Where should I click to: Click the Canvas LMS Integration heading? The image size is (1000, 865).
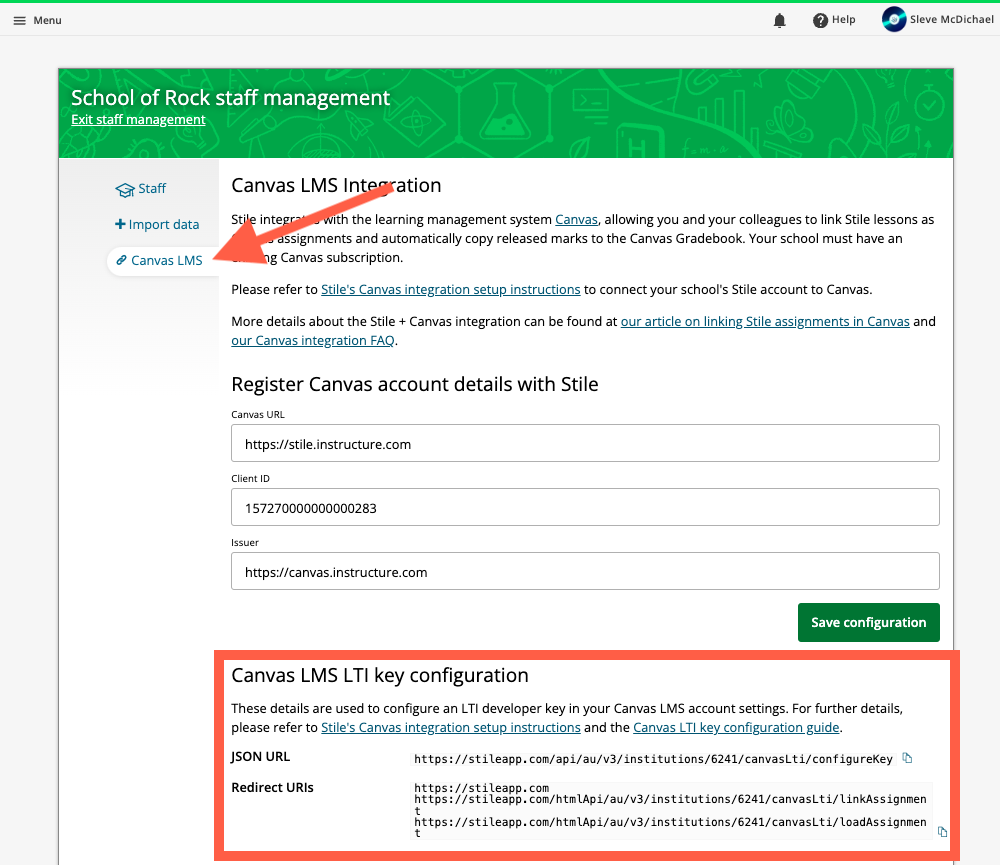click(x=336, y=185)
